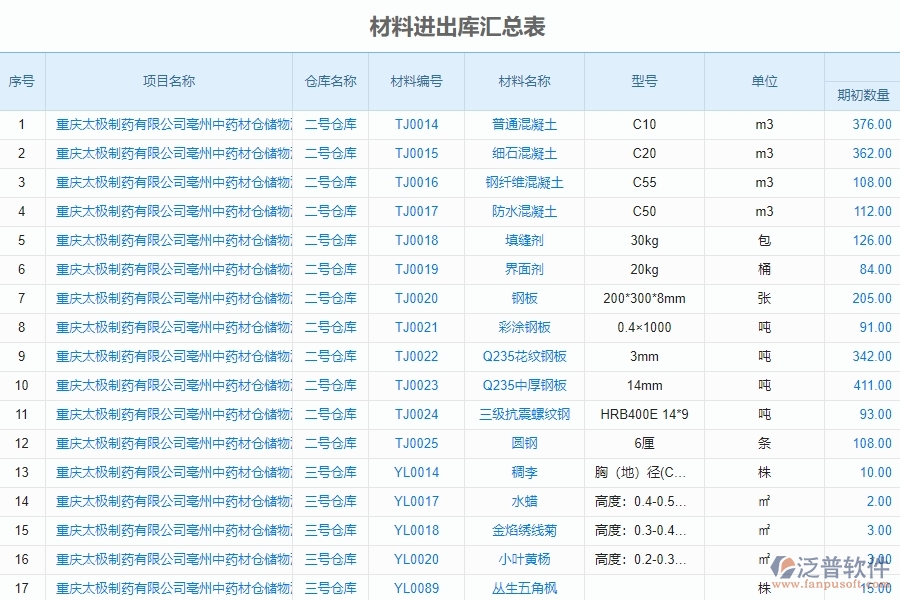Image resolution: width=900 pixels, height=600 pixels.
Task: Open material code TJ0025
Action: (416, 443)
